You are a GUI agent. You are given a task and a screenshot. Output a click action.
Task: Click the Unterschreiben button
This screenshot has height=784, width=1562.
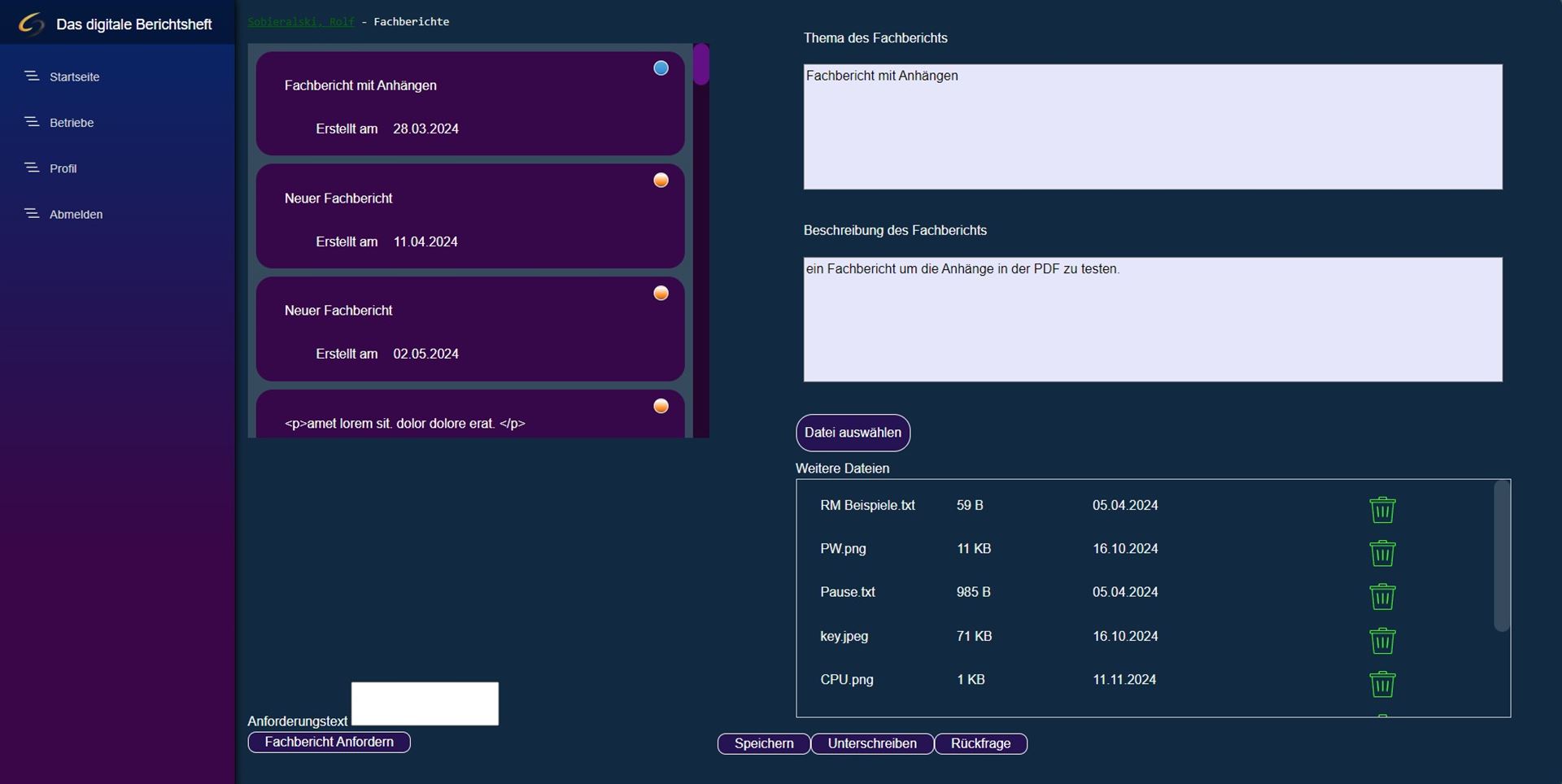(x=872, y=743)
